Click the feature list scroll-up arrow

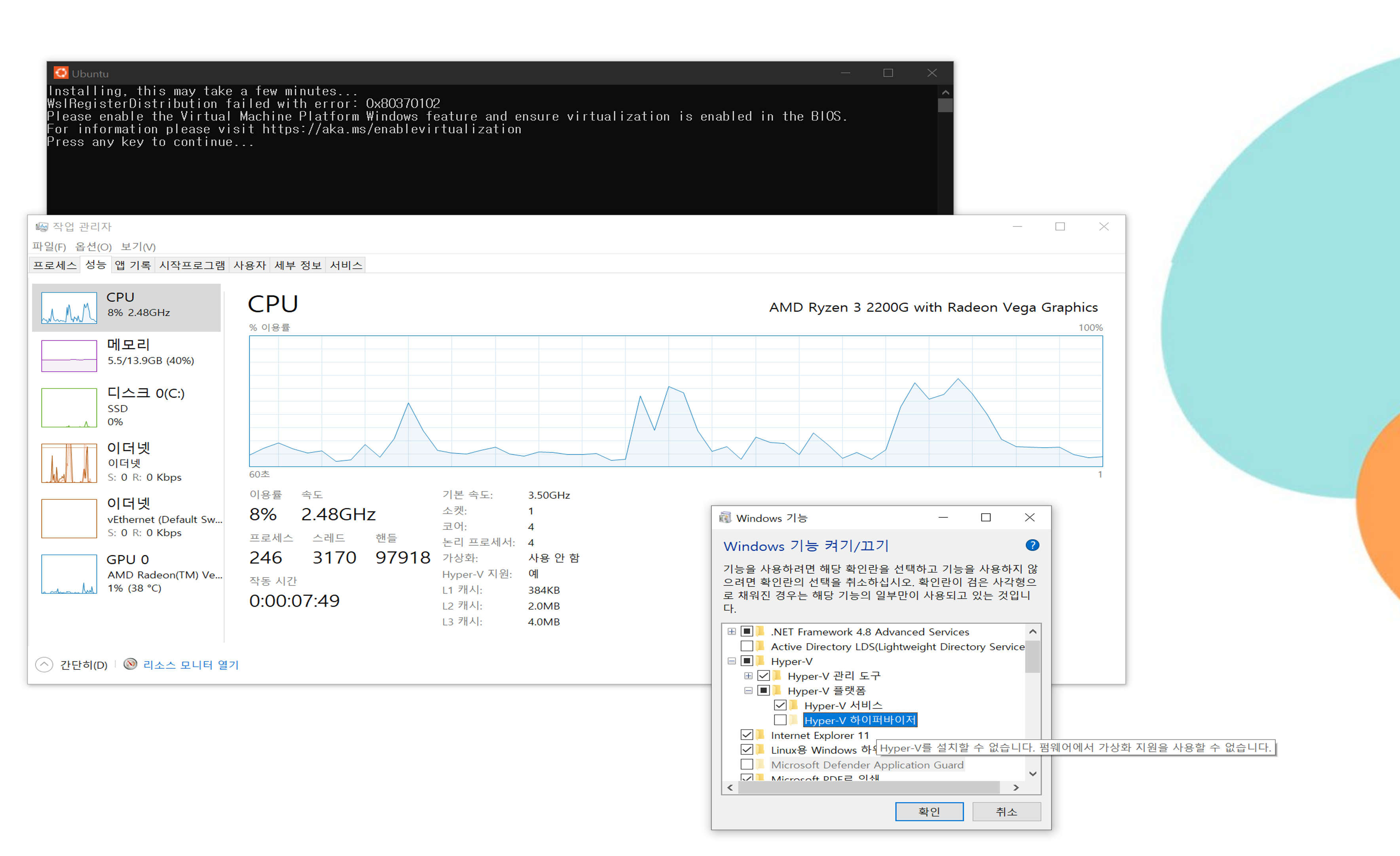[x=1032, y=632]
